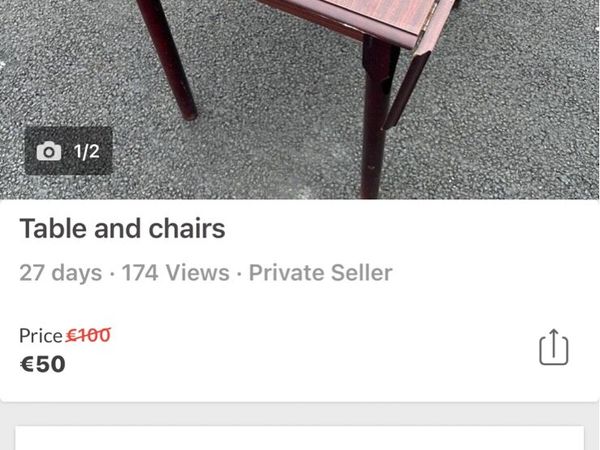The width and height of the screenshot is (600, 450).
Task: Tap the white card below listing details
Action: click(x=300, y=438)
